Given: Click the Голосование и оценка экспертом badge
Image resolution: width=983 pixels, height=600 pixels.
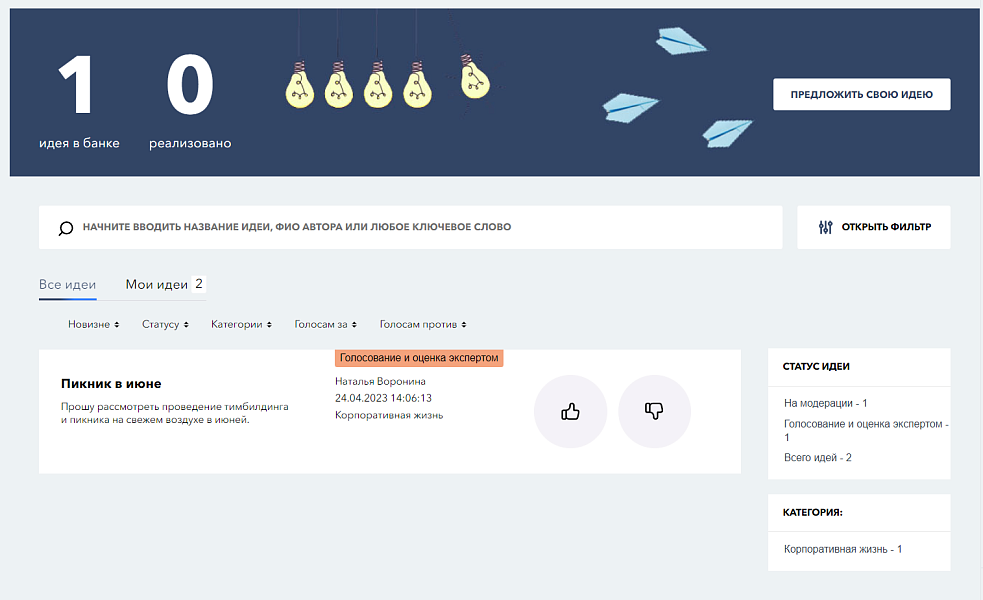Looking at the screenshot, I should click(419, 358).
